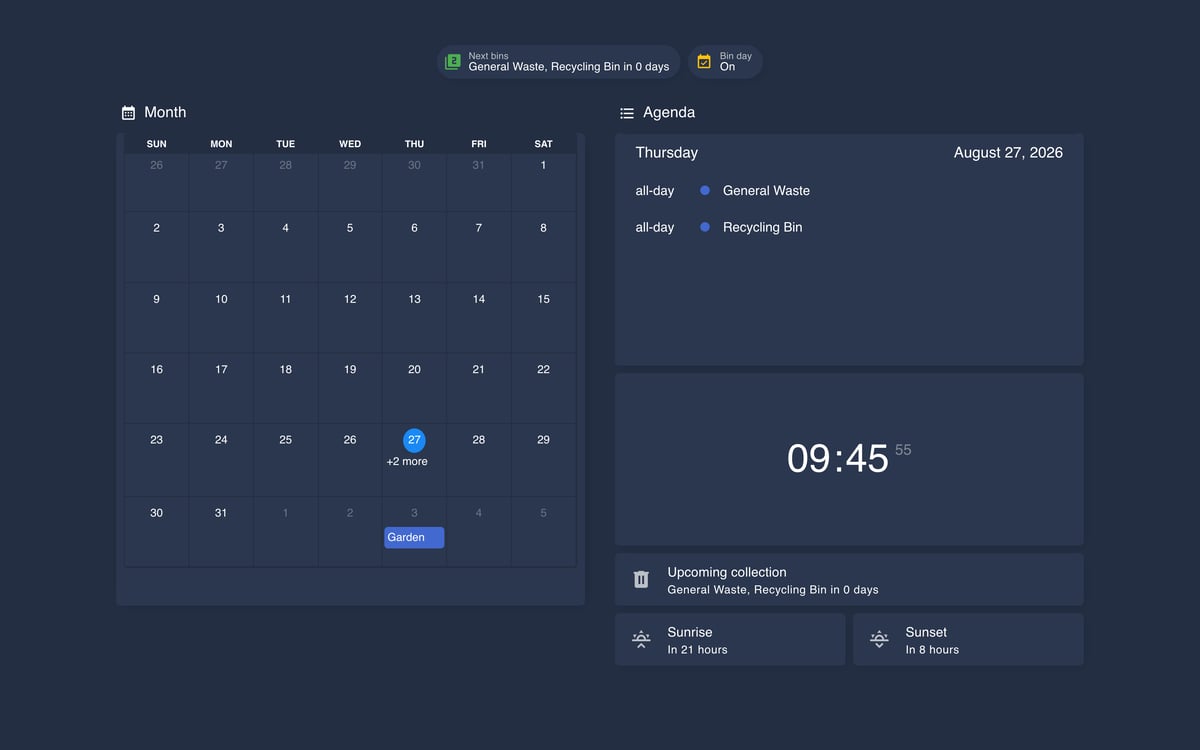
Task: Click the SUN column header
Action: click(157, 144)
